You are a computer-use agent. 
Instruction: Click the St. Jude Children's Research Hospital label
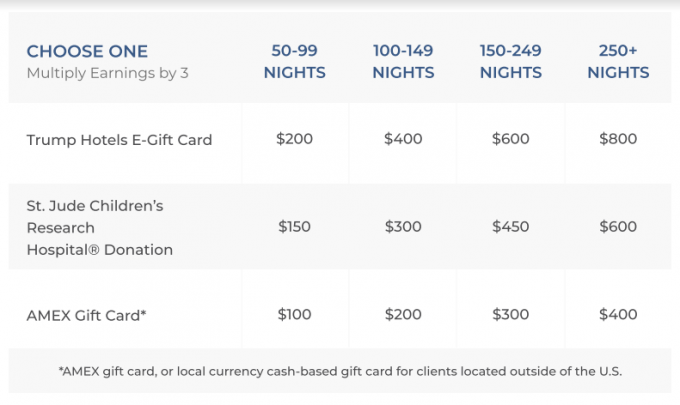(100, 227)
